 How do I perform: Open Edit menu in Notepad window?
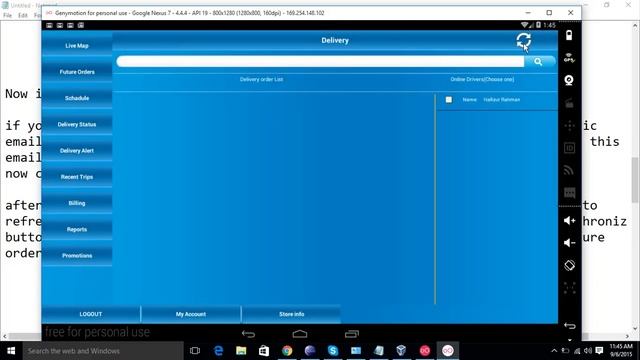tap(22, 16)
